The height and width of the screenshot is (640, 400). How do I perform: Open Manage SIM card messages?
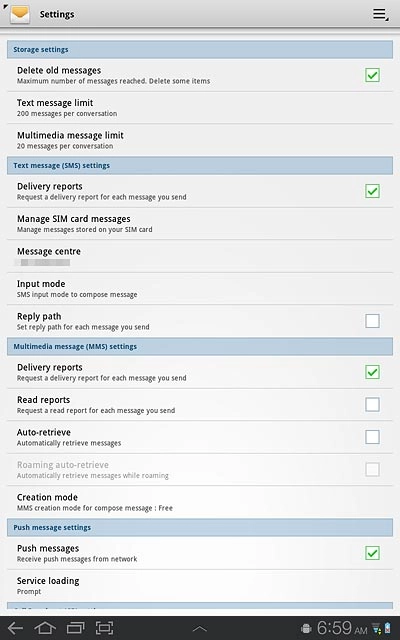(200, 224)
